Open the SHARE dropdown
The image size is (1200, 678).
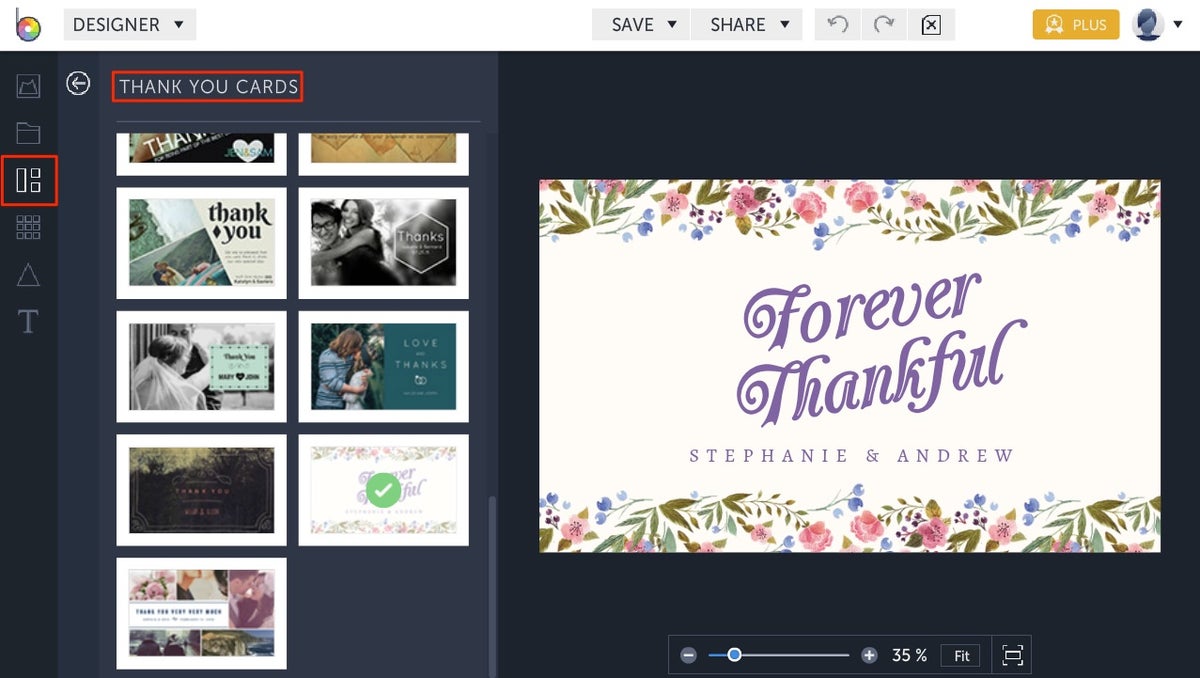tap(747, 24)
